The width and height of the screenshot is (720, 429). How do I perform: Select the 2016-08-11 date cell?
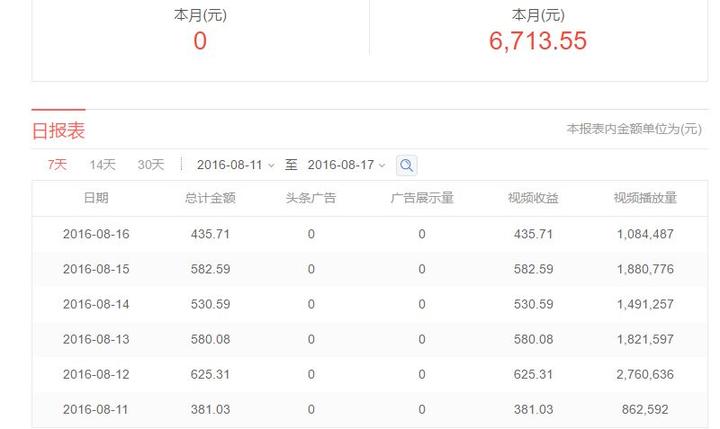tap(96, 409)
